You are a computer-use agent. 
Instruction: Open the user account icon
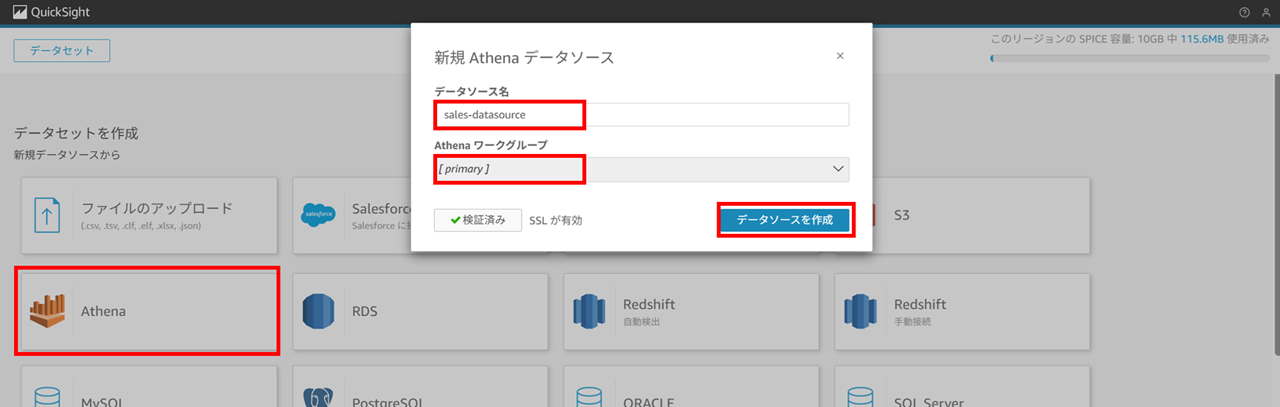[1266, 12]
